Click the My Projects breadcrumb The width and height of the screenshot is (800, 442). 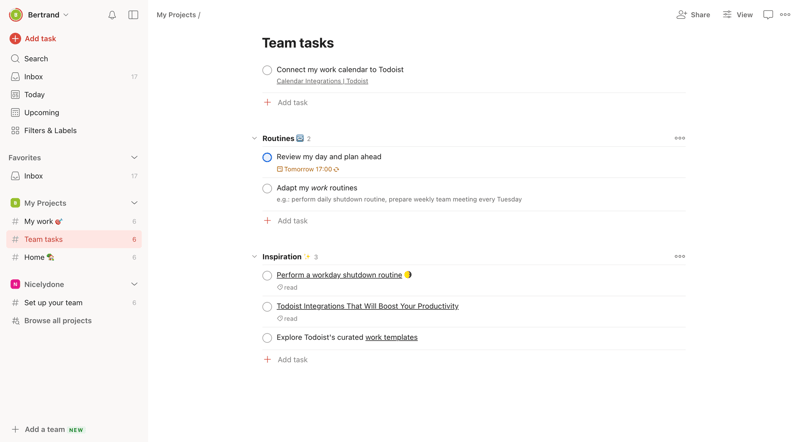coord(176,15)
